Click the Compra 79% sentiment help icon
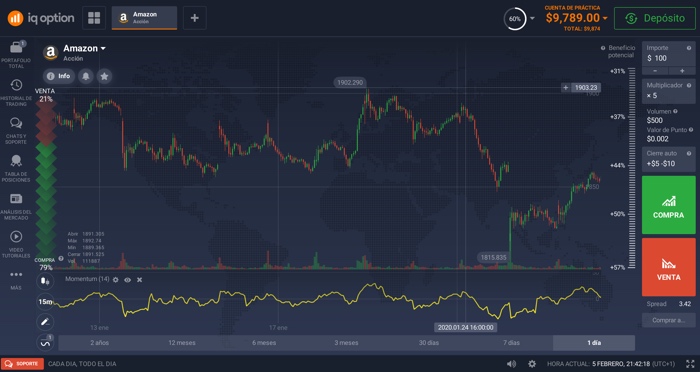 coord(61,259)
